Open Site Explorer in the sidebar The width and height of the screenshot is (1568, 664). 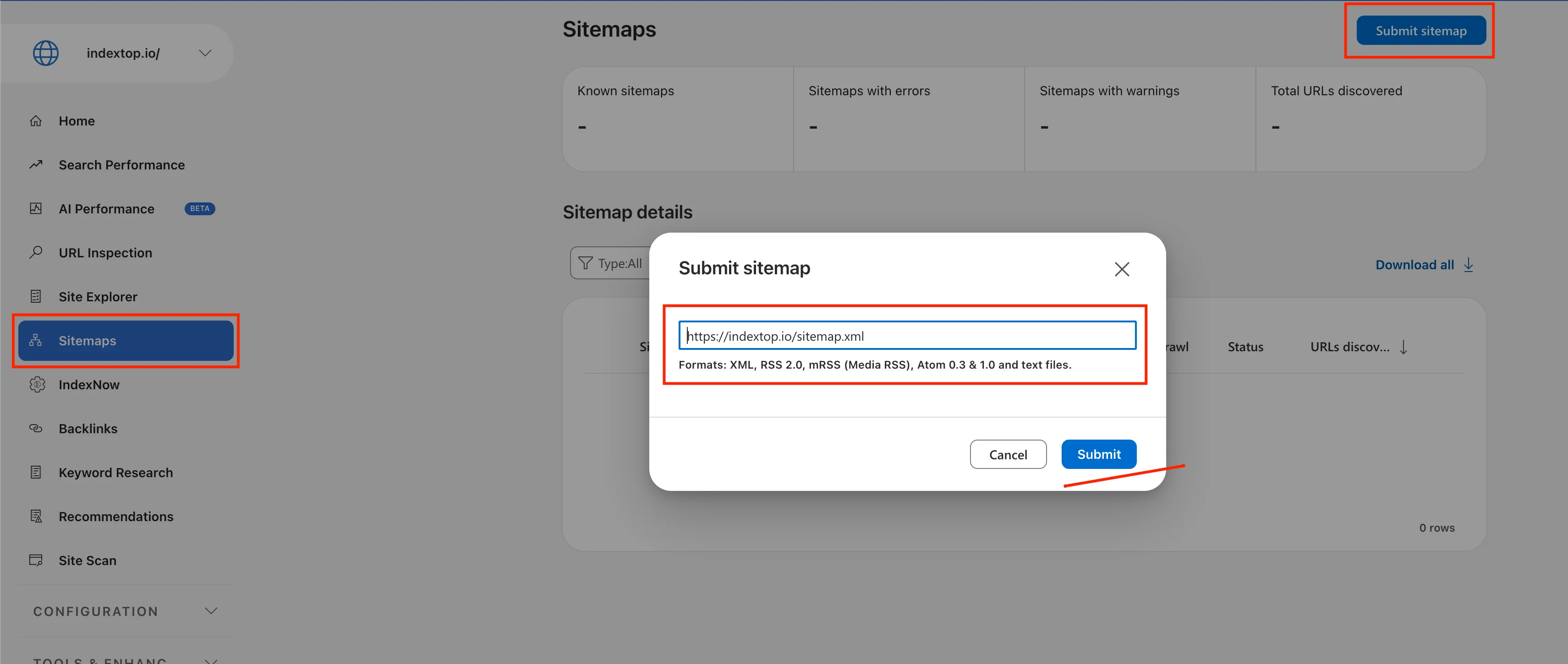[x=98, y=297]
